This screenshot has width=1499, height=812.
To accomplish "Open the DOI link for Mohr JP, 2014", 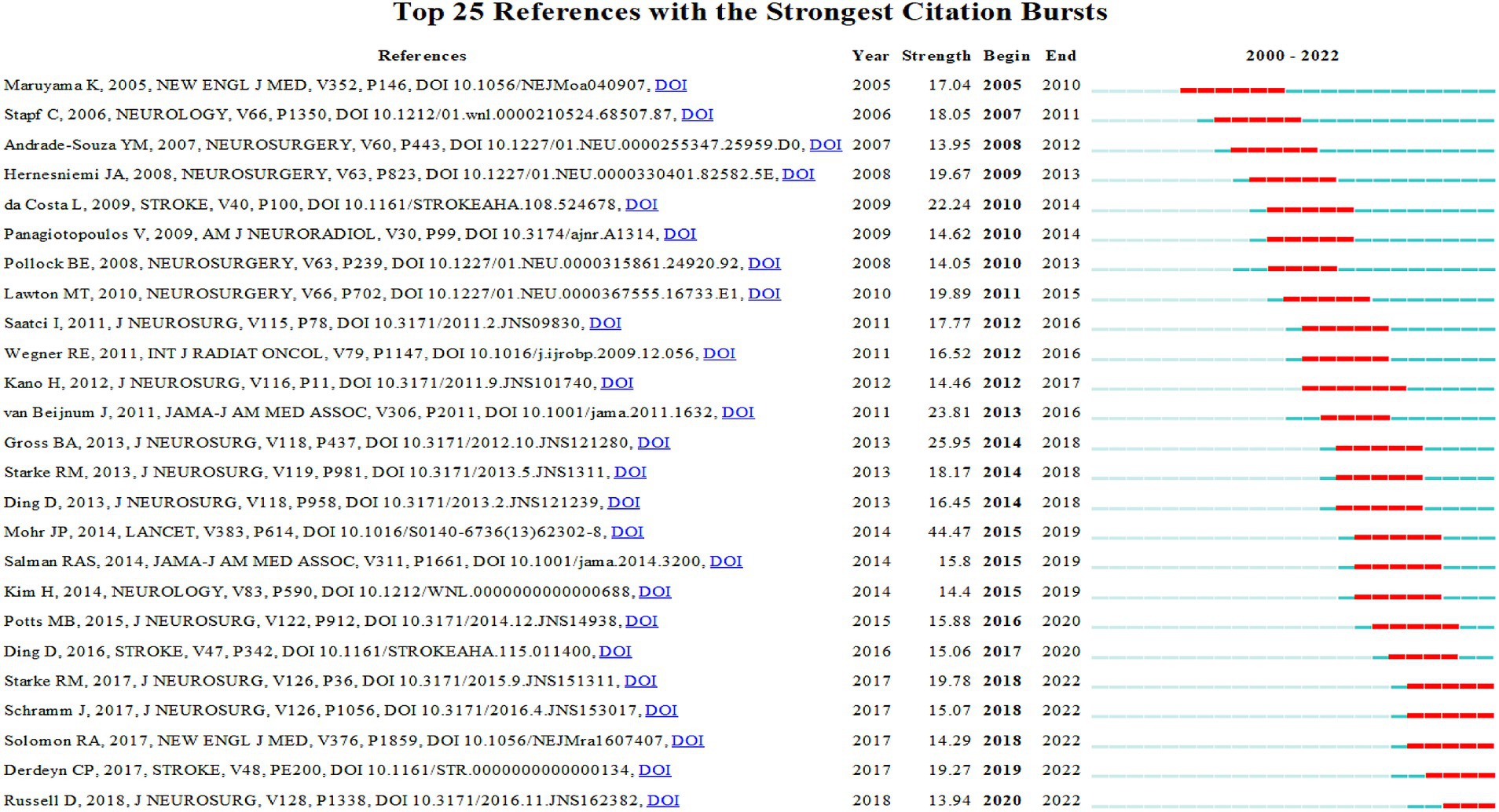I will (628, 532).
